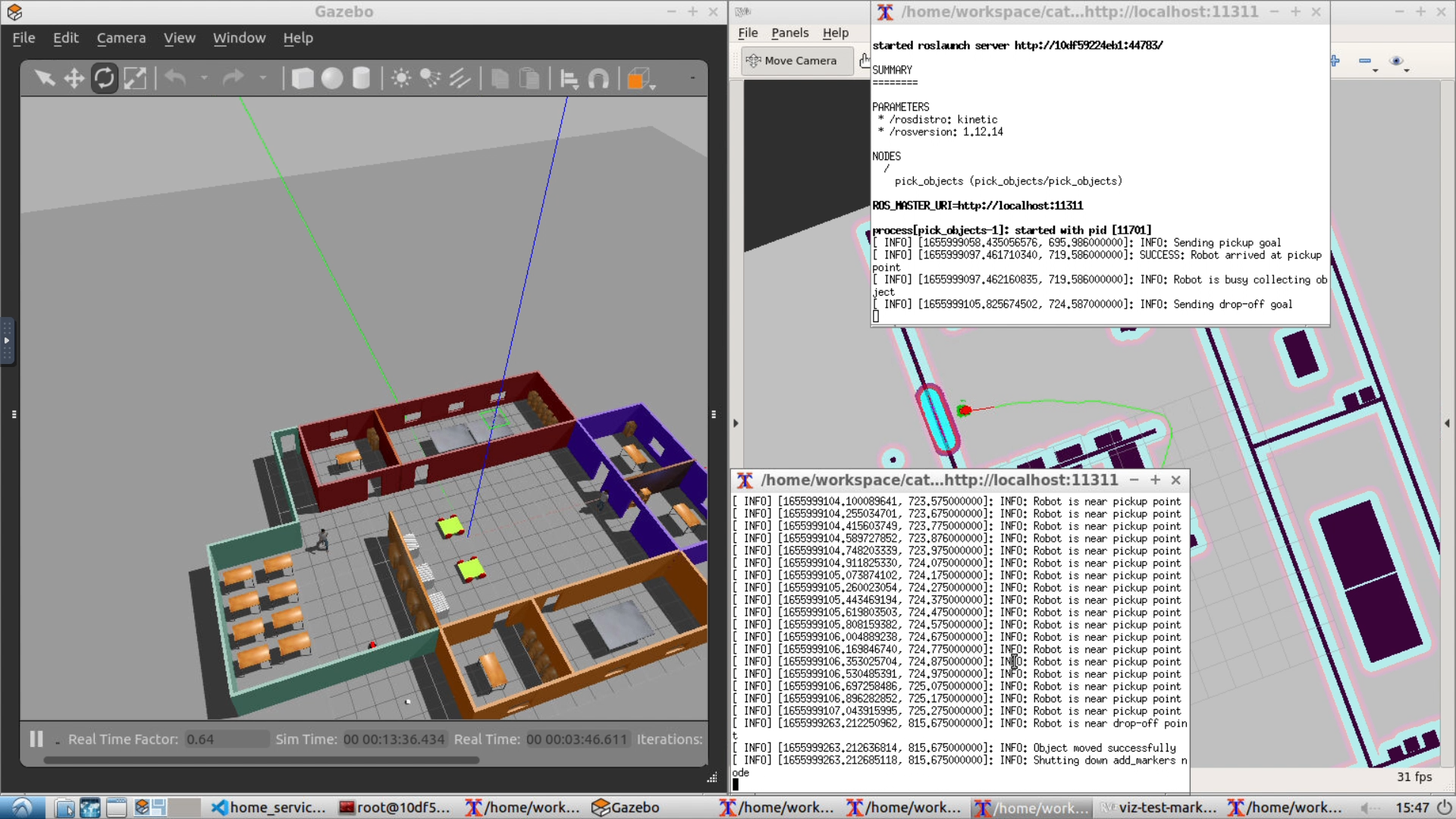Image resolution: width=1456 pixels, height=819 pixels.
Task: Switch to home_servic... VS Code taskbar entry
Action: click(268, 808)
